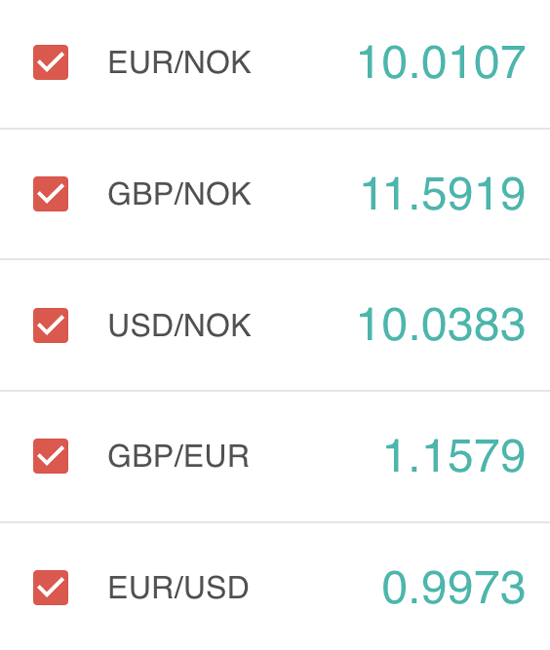Open the USD/NOK pair label

click(179, 325)
